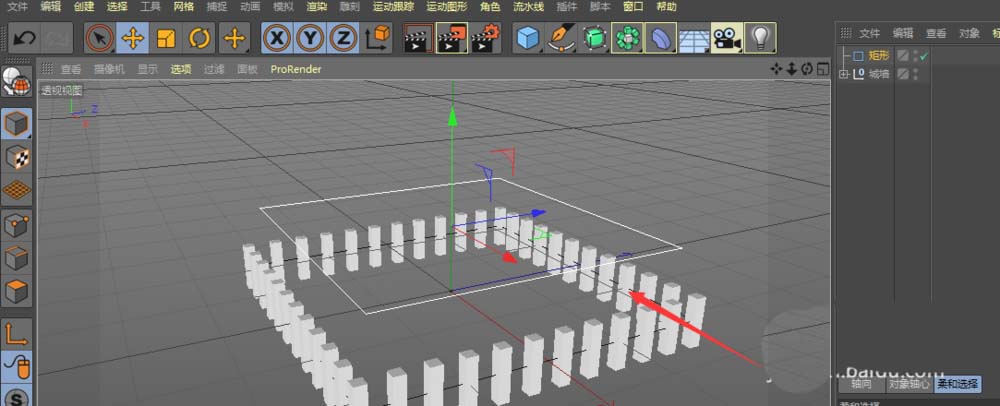Open the 流水线 menu
Image resolution: width=1000 pixels, height=406 pixels.
(x=529, y=7)
